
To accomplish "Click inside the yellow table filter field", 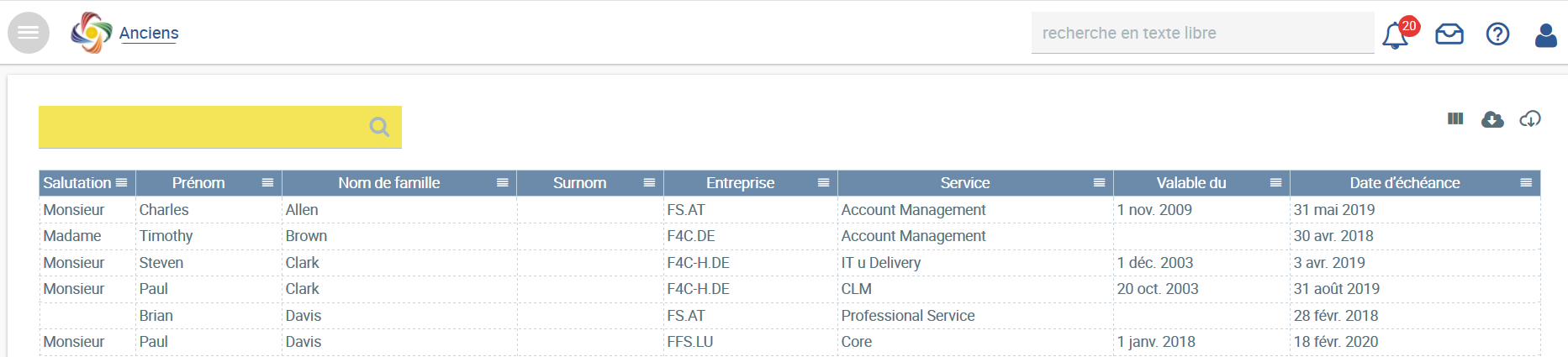I will pos(202,127).
